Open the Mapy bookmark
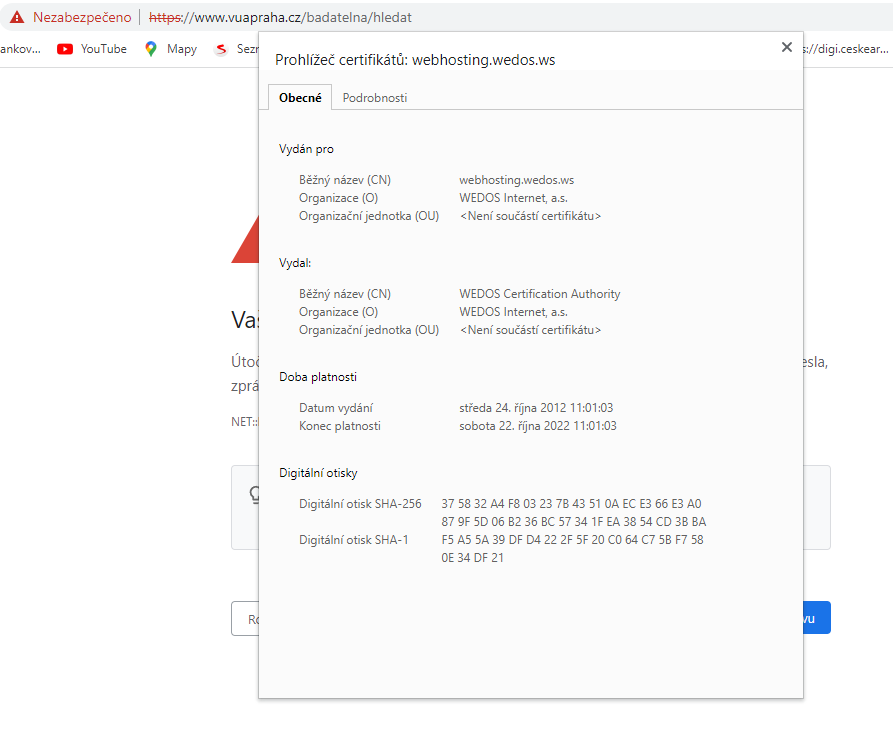This screenshot has width=893, height=731. click(x=170, y=48)
